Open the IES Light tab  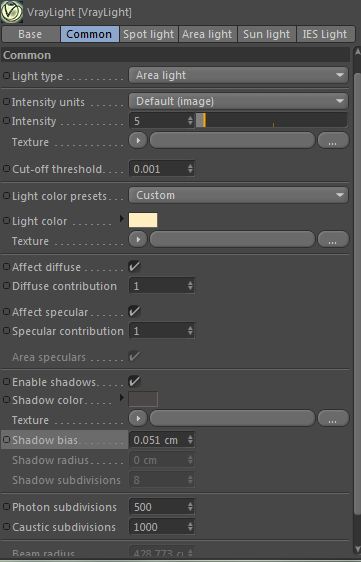(x=325, y=34)
